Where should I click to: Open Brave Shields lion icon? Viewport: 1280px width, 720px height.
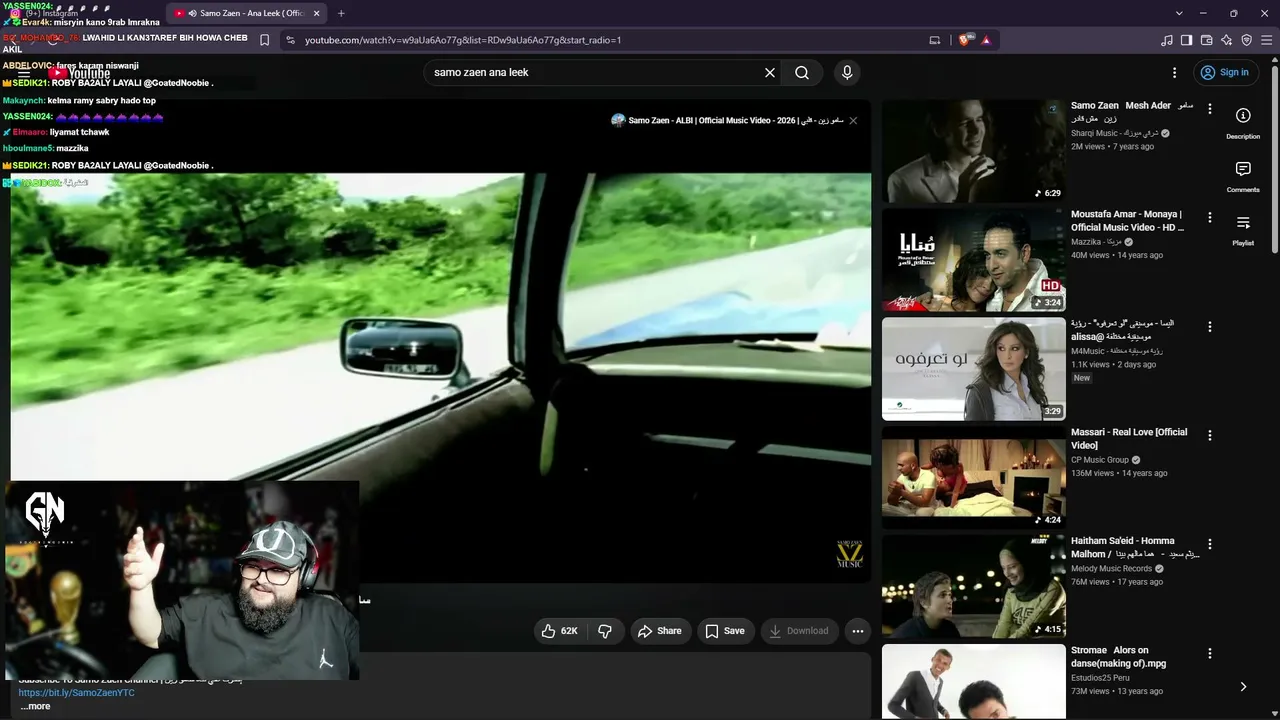coord(965,40)
